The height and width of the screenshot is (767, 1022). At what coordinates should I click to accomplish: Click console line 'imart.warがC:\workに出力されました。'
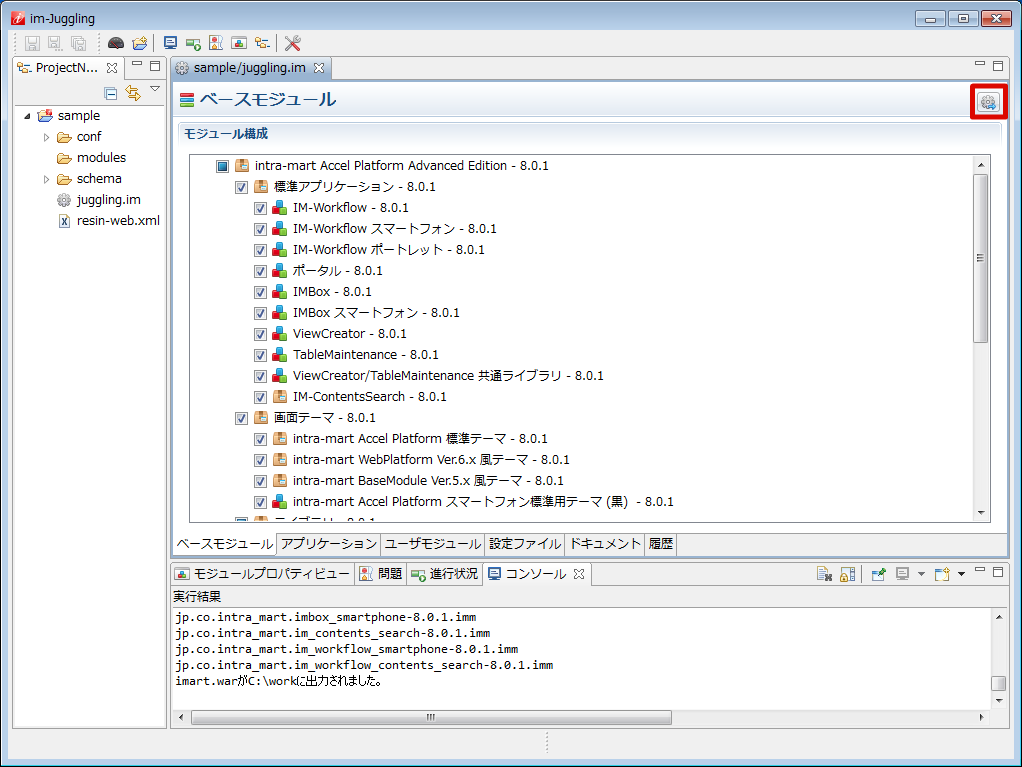279,682
